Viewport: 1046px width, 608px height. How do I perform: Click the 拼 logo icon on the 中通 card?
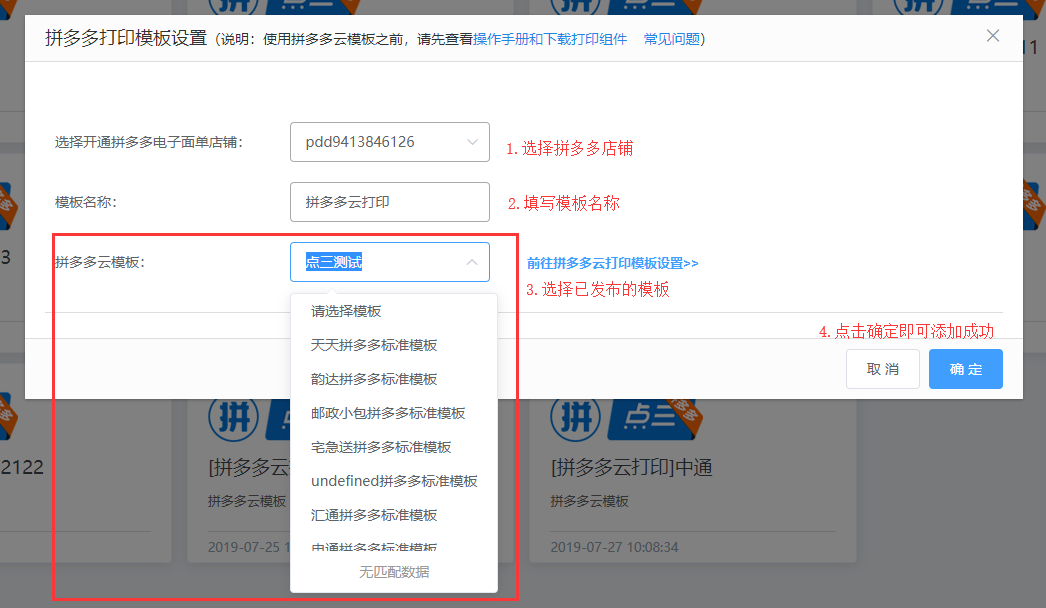click(x=575, y=418)
